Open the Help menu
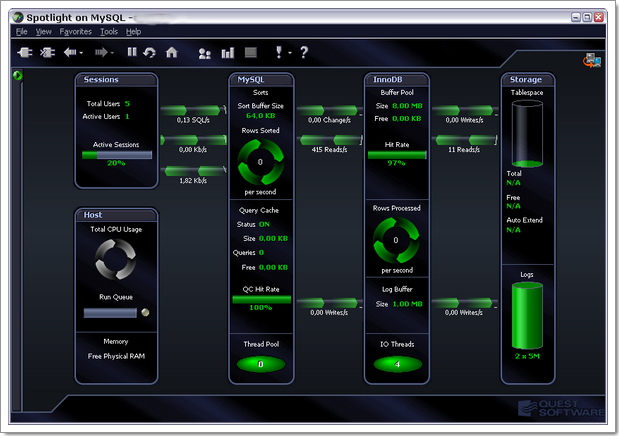Screen dimensions: 619x436 (x=133, y=32)
